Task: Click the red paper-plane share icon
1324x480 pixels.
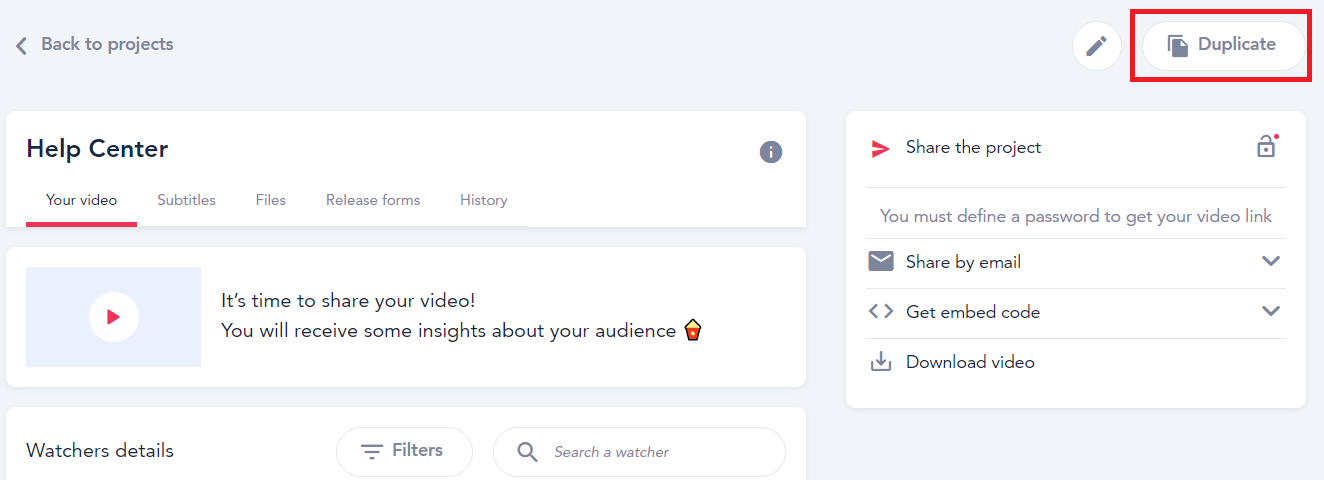Action: click(880, 148)
